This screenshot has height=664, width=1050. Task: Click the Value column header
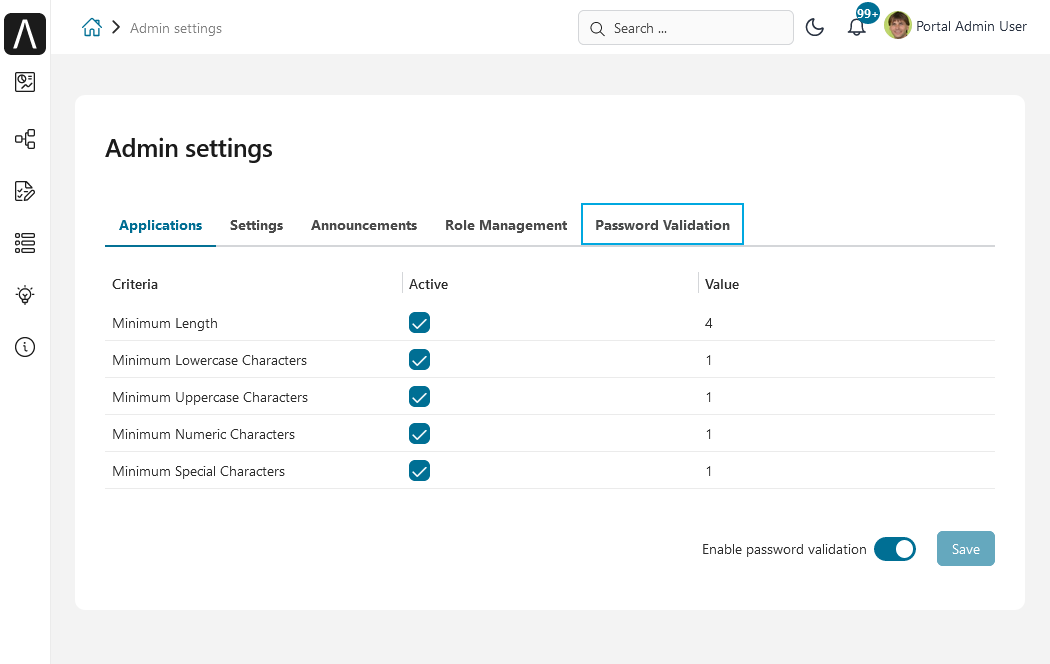pos(722,284)
